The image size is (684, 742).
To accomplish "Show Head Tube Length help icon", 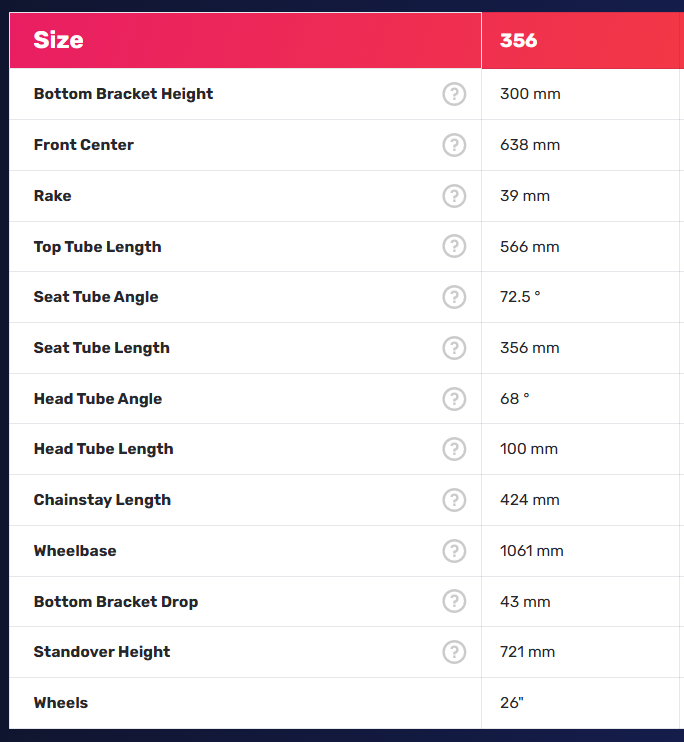I will point(454,449).
